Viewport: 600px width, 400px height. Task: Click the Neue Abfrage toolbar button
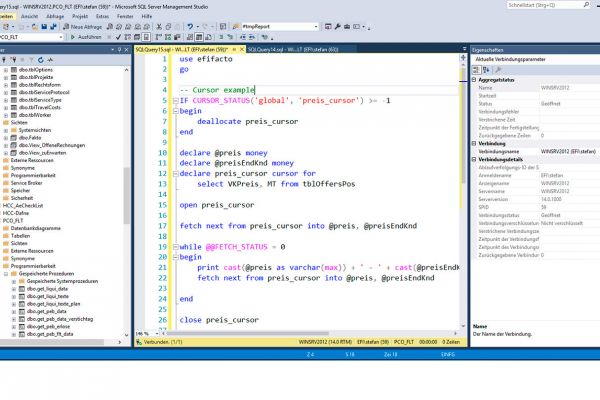(x=82, y=26)
